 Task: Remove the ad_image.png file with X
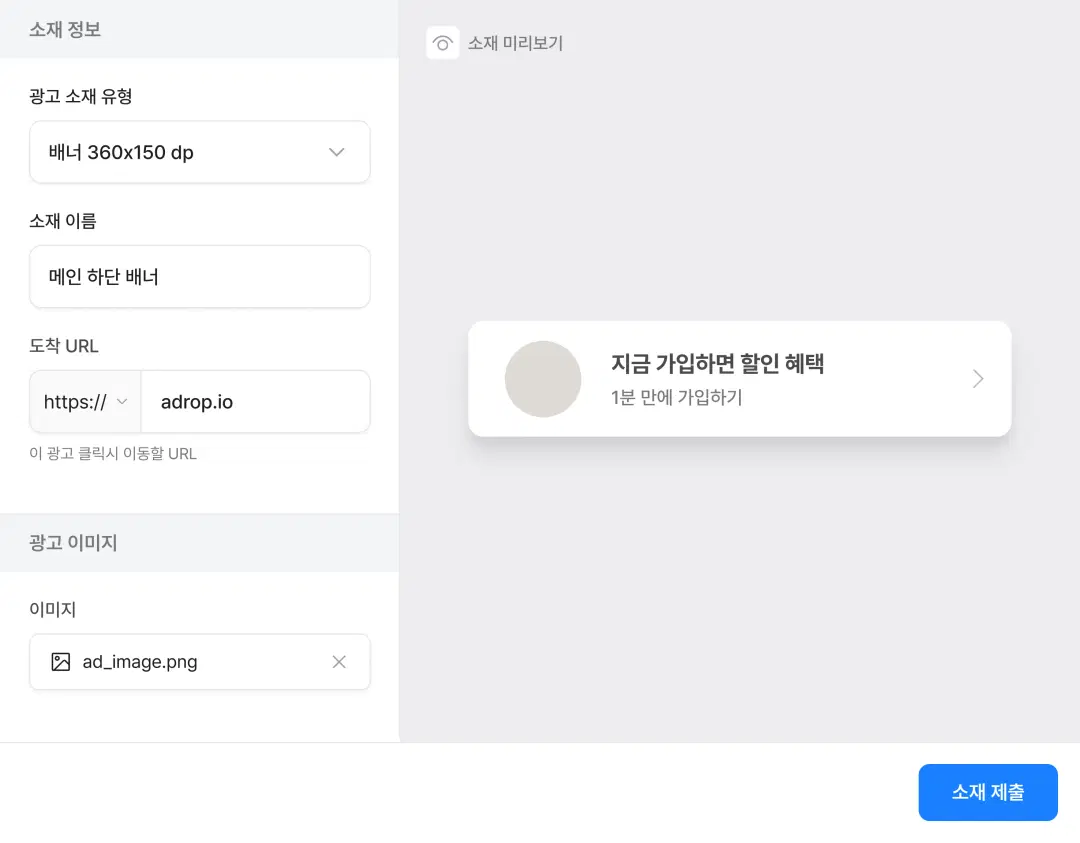(339, 662)
